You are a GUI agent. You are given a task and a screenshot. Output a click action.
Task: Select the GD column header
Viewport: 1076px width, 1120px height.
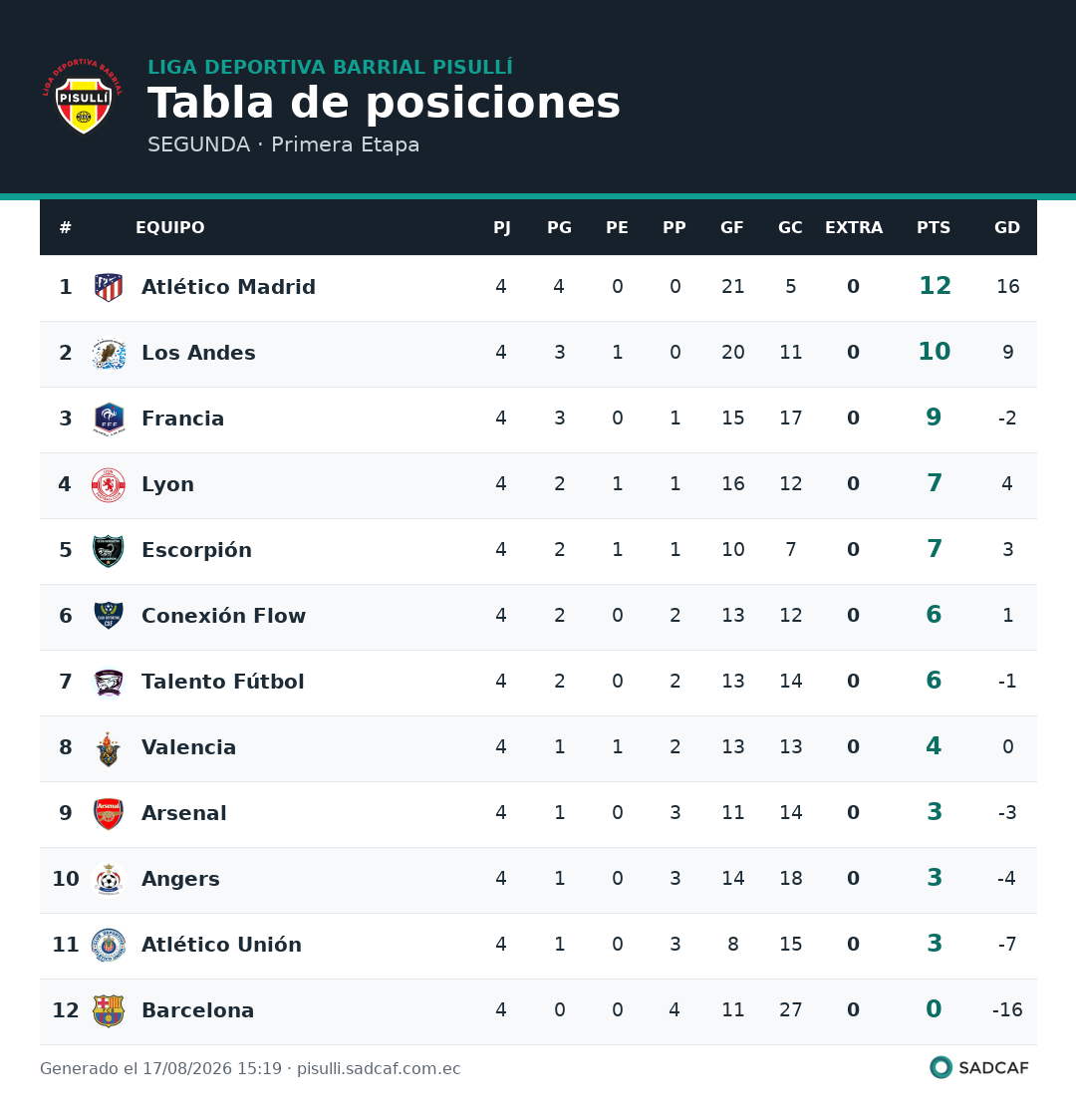pyautogui.click(x=1006, y=228)
